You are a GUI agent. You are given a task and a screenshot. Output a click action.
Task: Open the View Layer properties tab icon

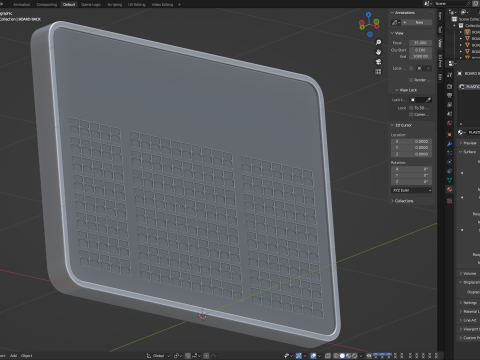pyautogui.click(x=450, y=105)
